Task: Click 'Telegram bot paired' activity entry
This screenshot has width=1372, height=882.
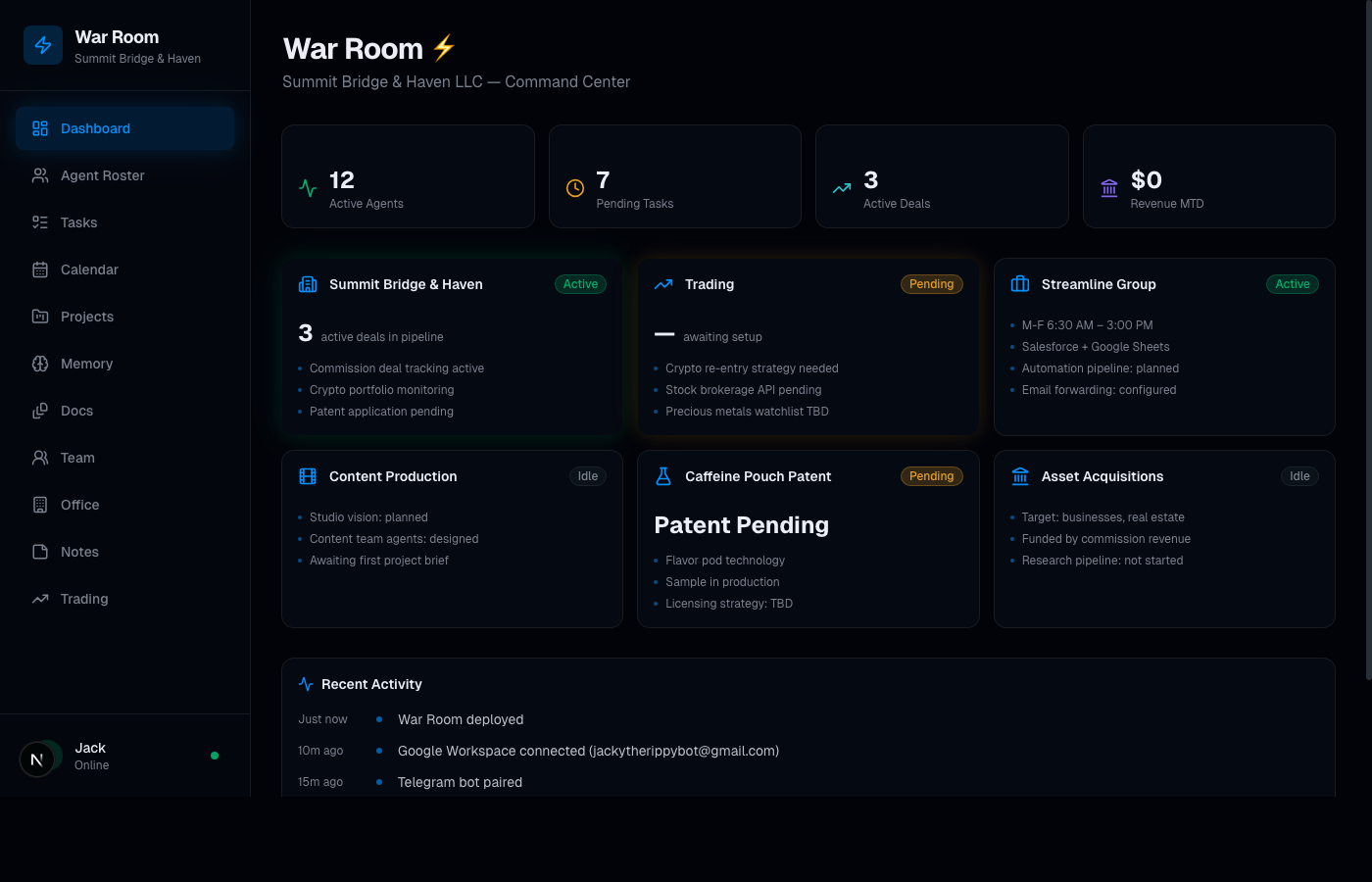Action: [x=460, y=782]
